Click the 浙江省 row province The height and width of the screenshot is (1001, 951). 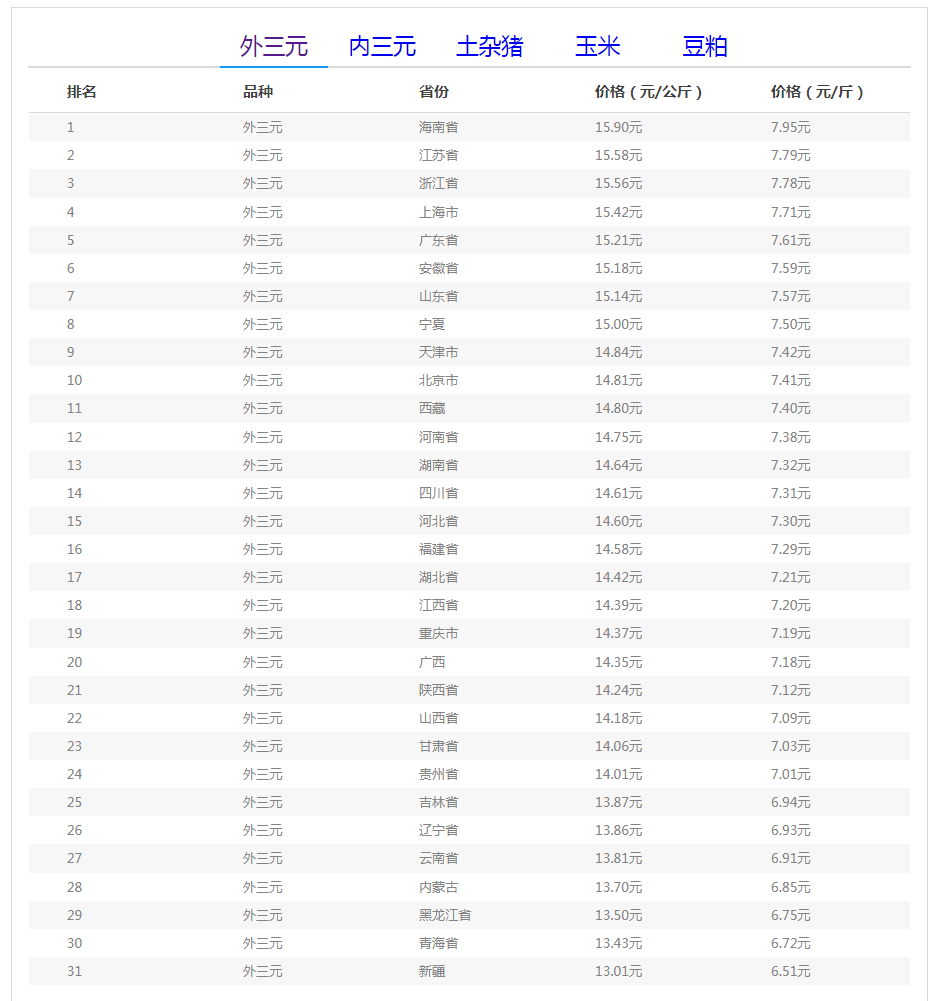tap(438, 183)
